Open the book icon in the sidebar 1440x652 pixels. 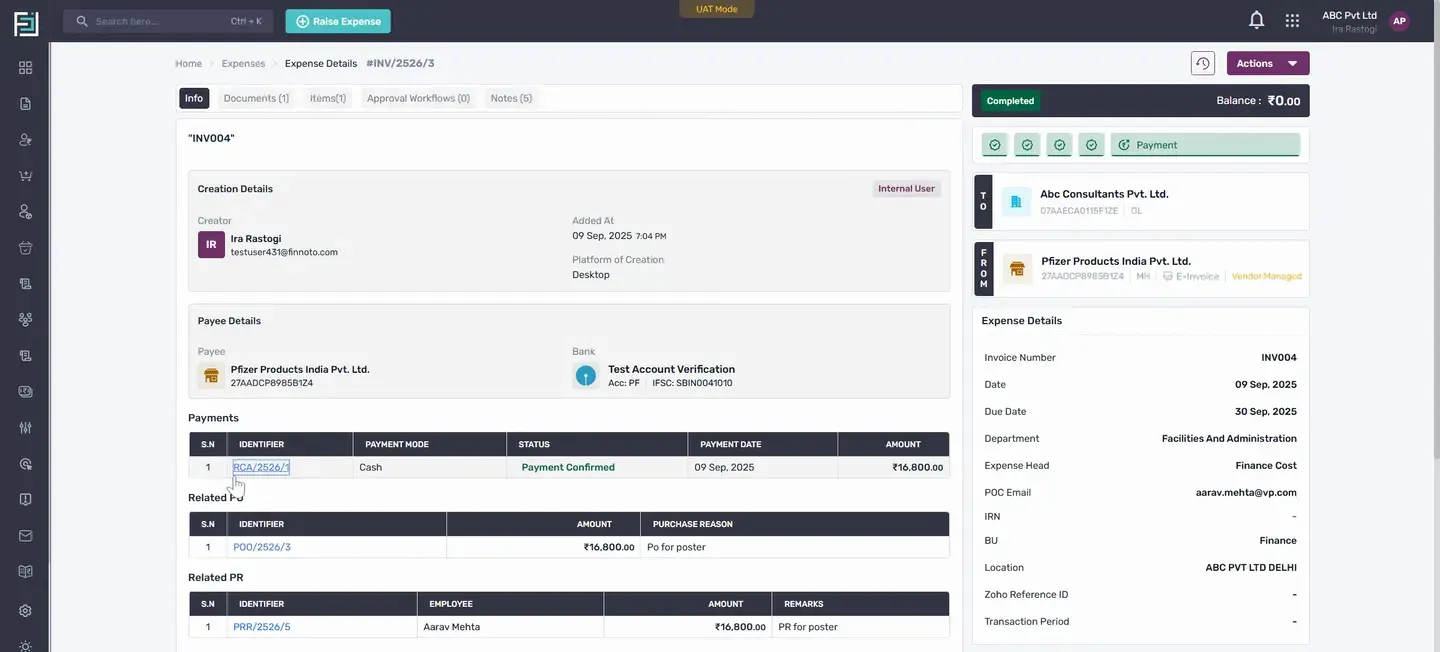click(x=26, y=572)
